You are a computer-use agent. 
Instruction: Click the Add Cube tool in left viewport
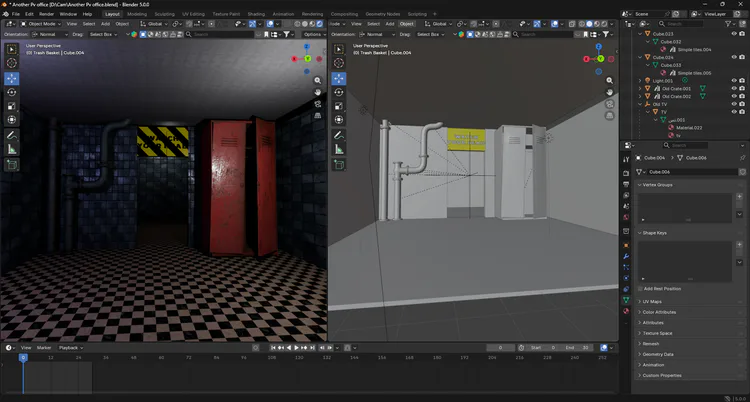(12, 165)
